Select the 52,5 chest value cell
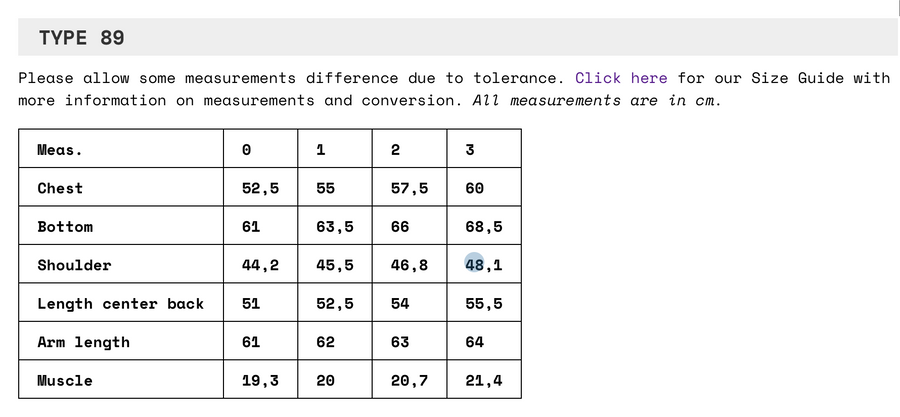Viewport: 900px width, 417px height. click(x=261, y=187)
